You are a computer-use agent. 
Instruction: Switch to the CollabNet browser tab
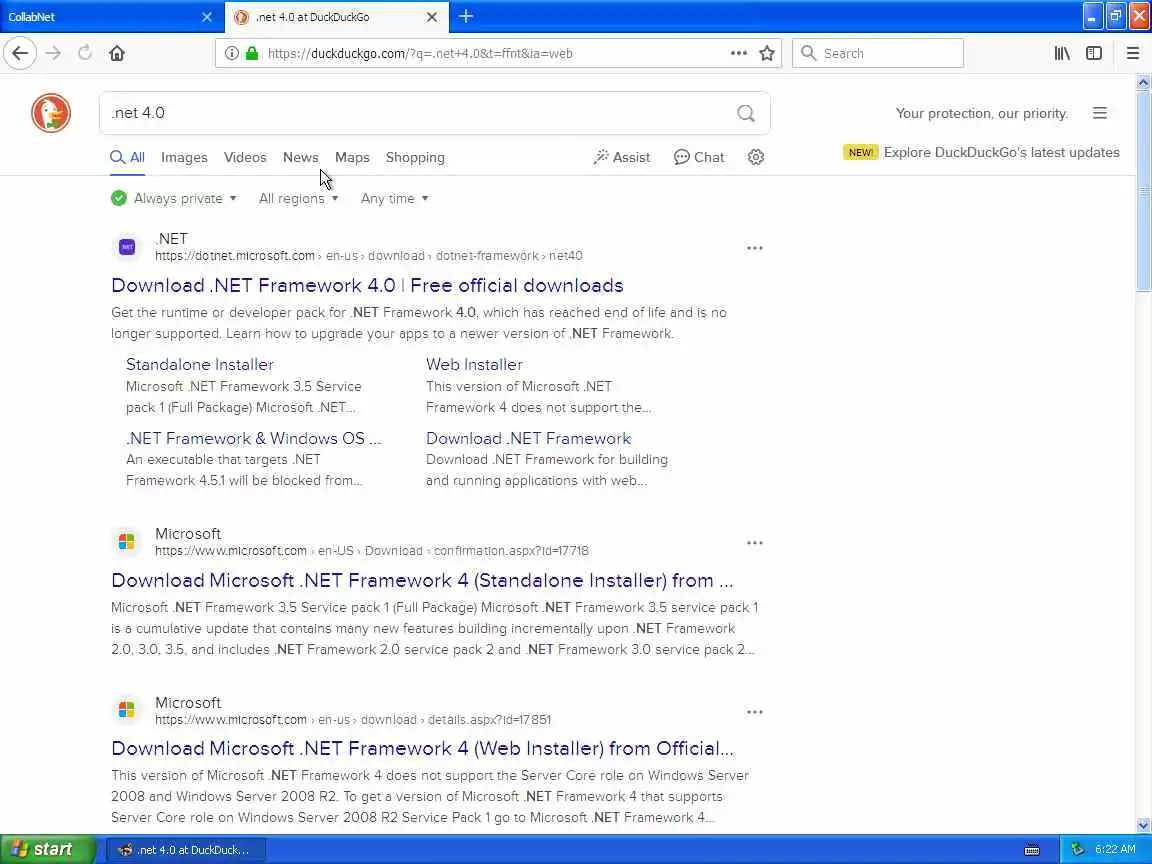(x=103, y=16)
